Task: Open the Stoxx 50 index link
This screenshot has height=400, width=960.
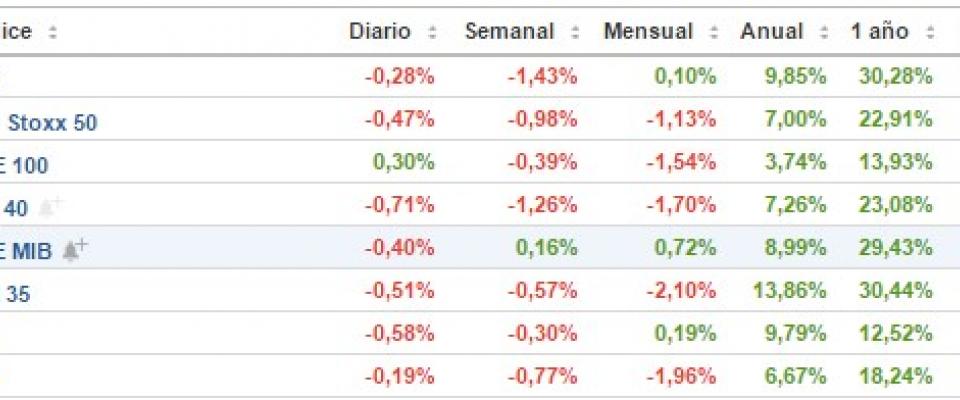Action: 52,123
